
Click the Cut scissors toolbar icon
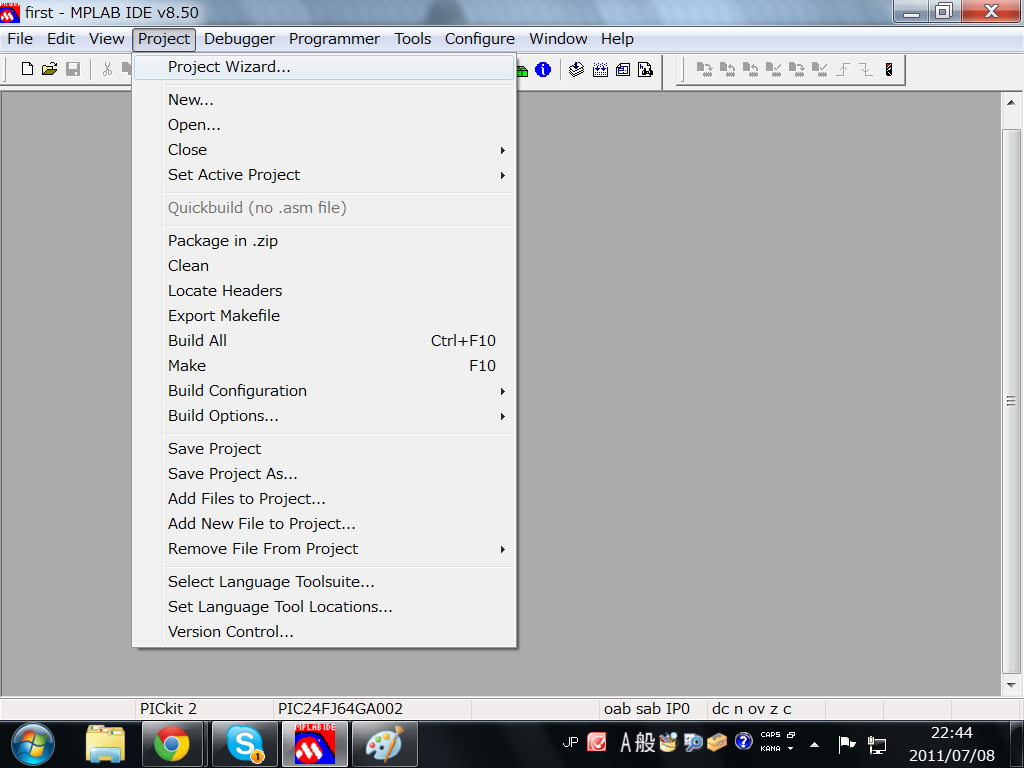tap(107, 69)
